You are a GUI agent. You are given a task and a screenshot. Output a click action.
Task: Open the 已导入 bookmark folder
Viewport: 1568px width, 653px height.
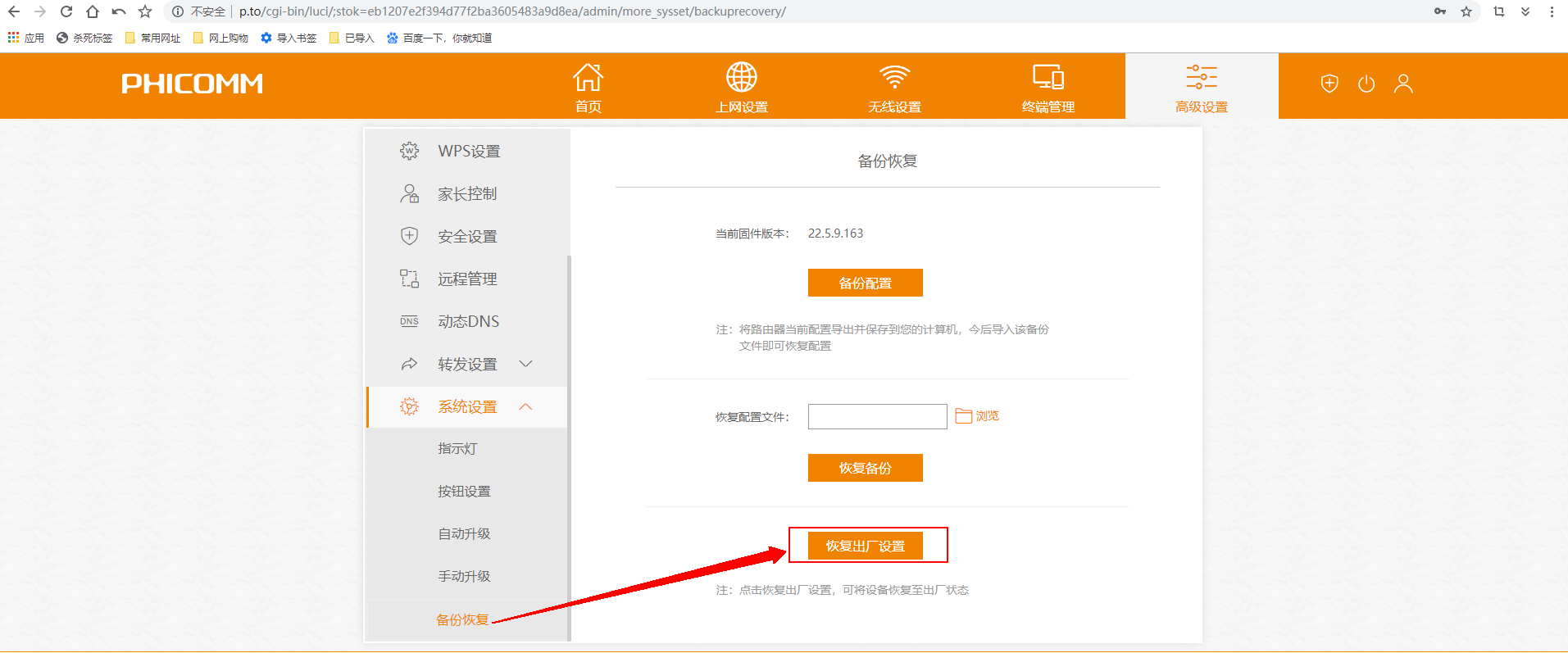coord(351,38)
